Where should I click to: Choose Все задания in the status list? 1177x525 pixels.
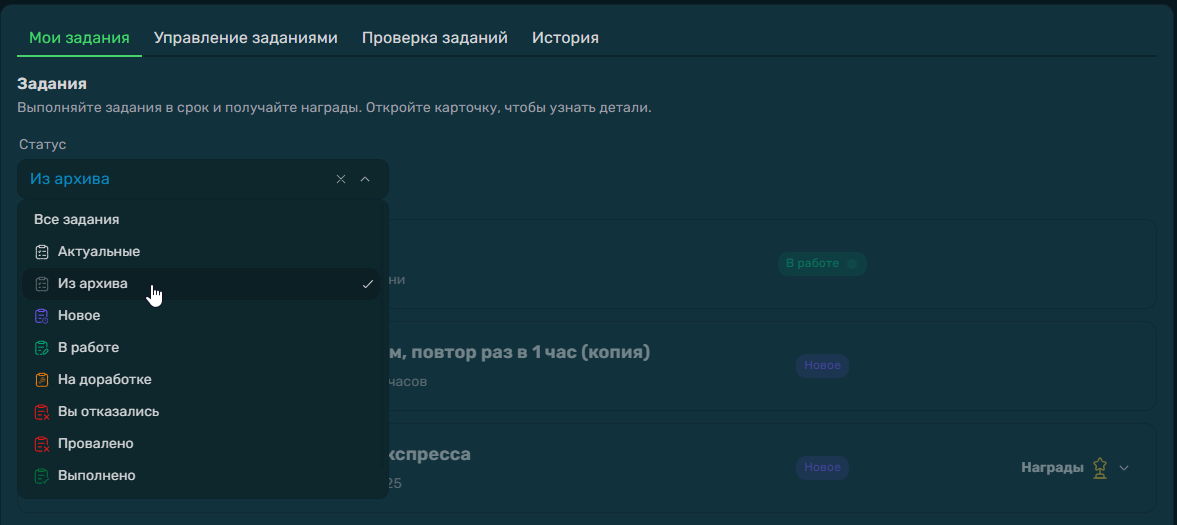click(x=77, y=220)
